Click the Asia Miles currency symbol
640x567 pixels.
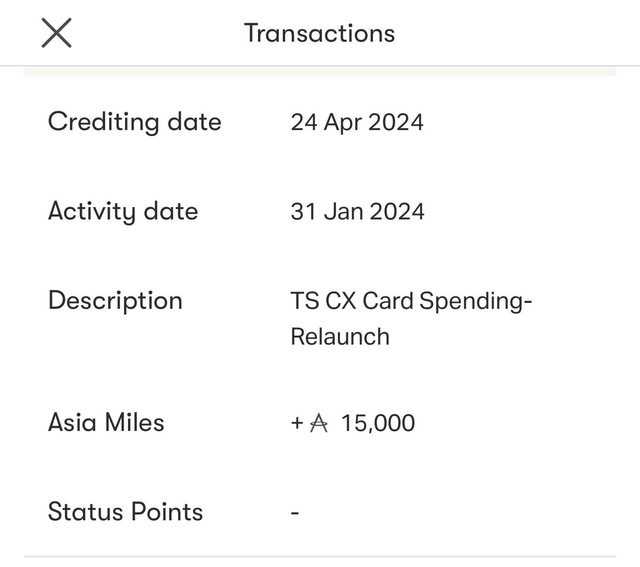pyautogui.click(x=319, y=423)
